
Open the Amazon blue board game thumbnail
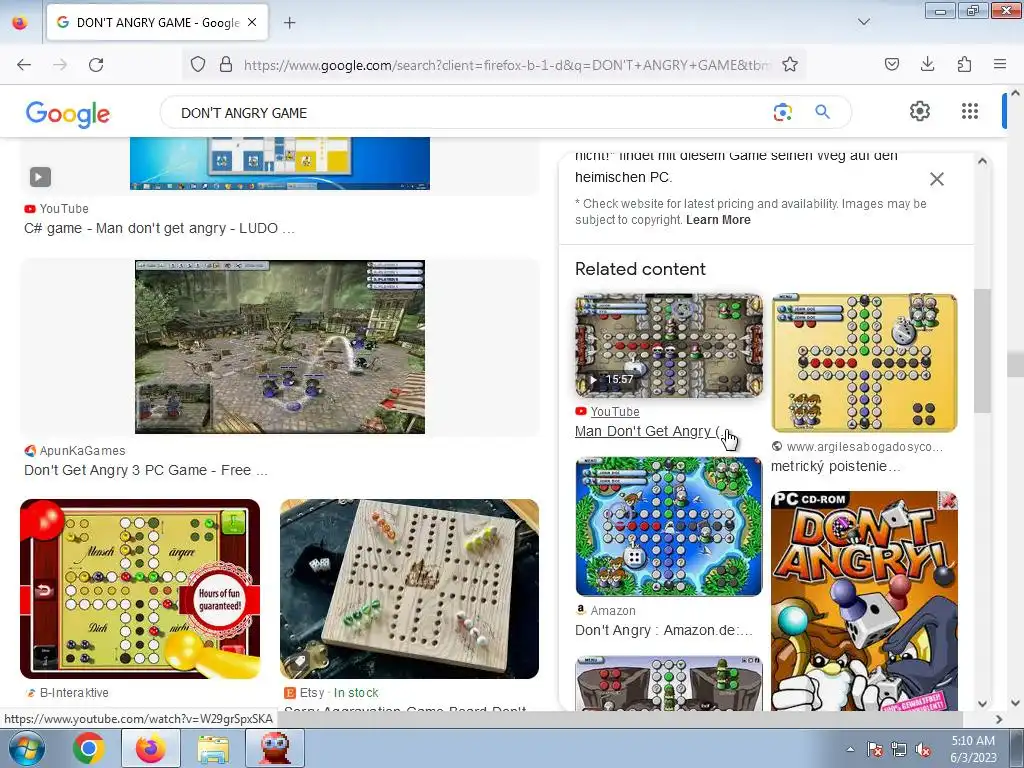tap(669, 526)
